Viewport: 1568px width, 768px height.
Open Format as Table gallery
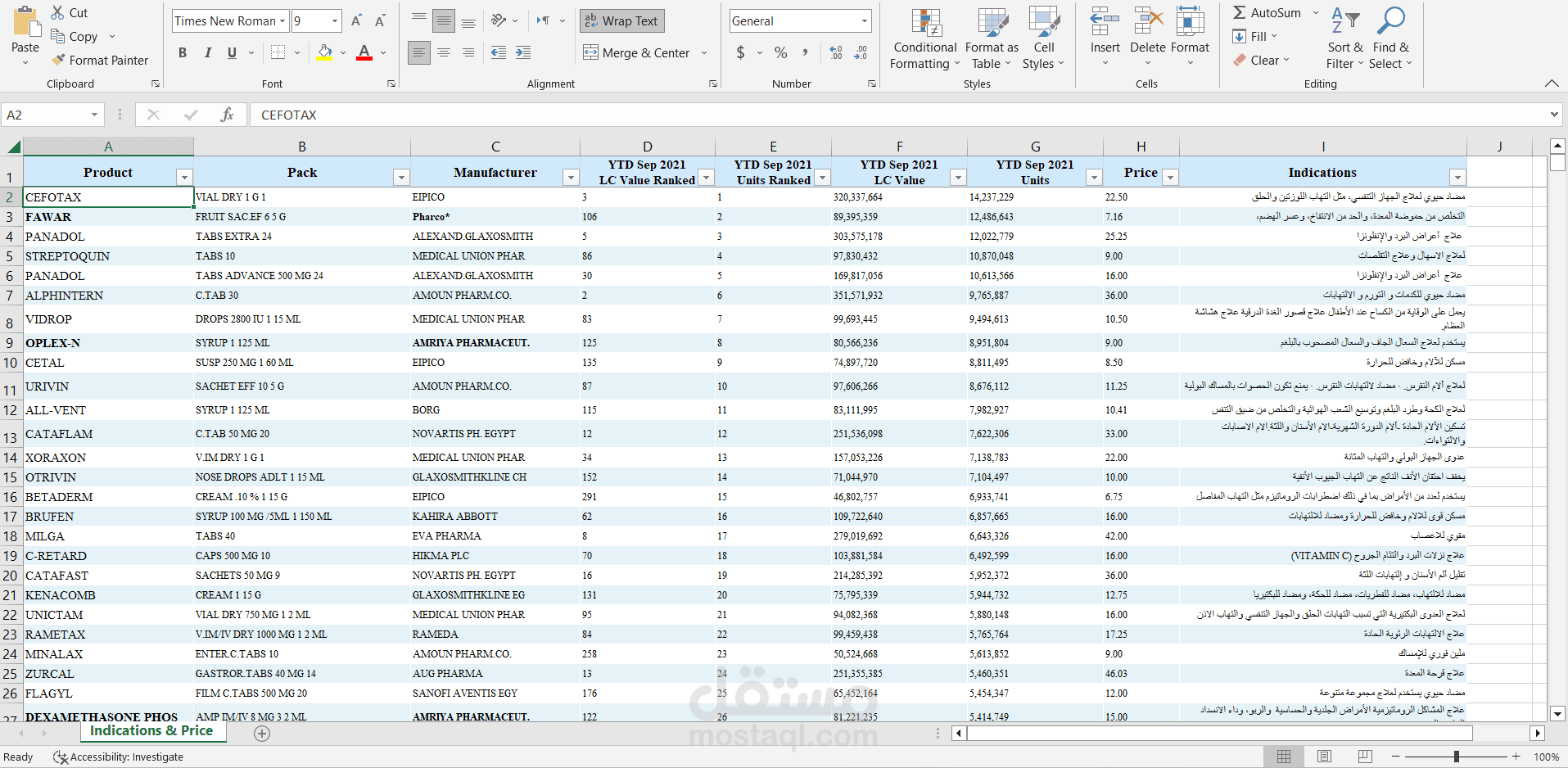992,38
